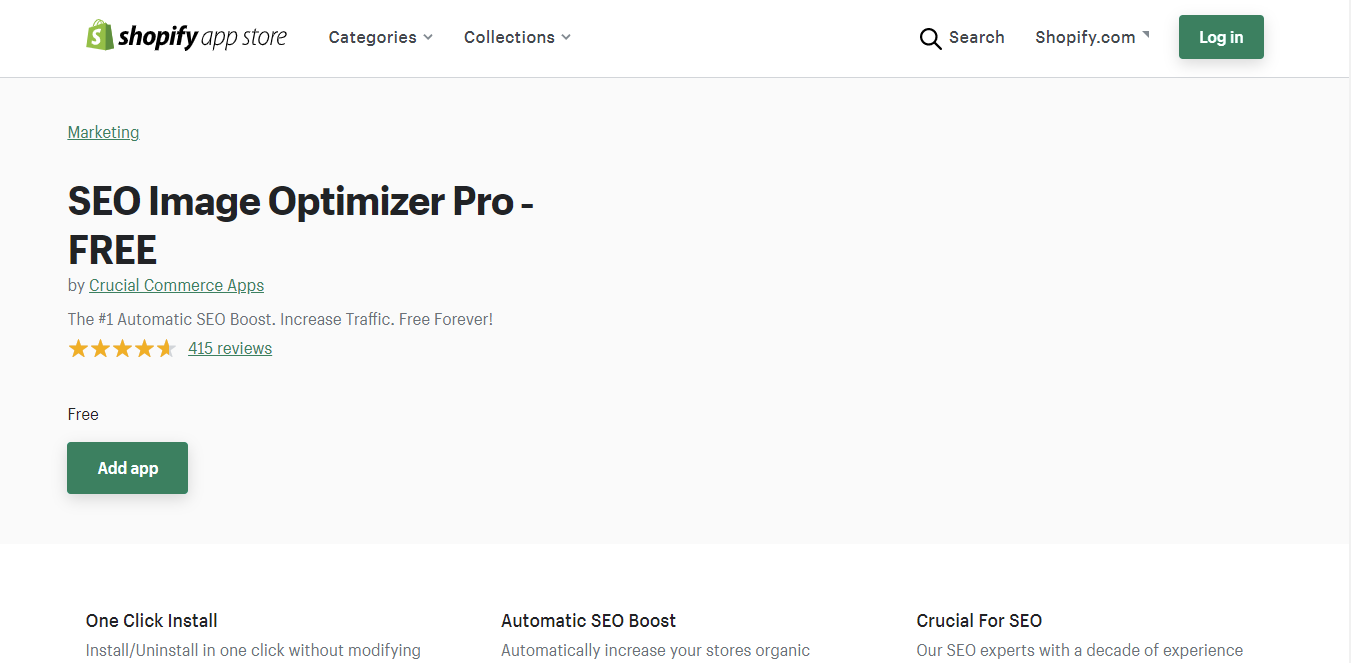Go to the Marketing breadcrumb link

(x=103, y=132)
